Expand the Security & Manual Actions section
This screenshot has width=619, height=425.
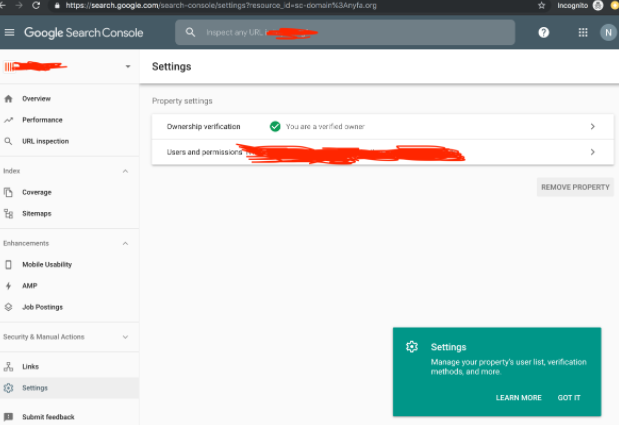[x=125, y=337]
